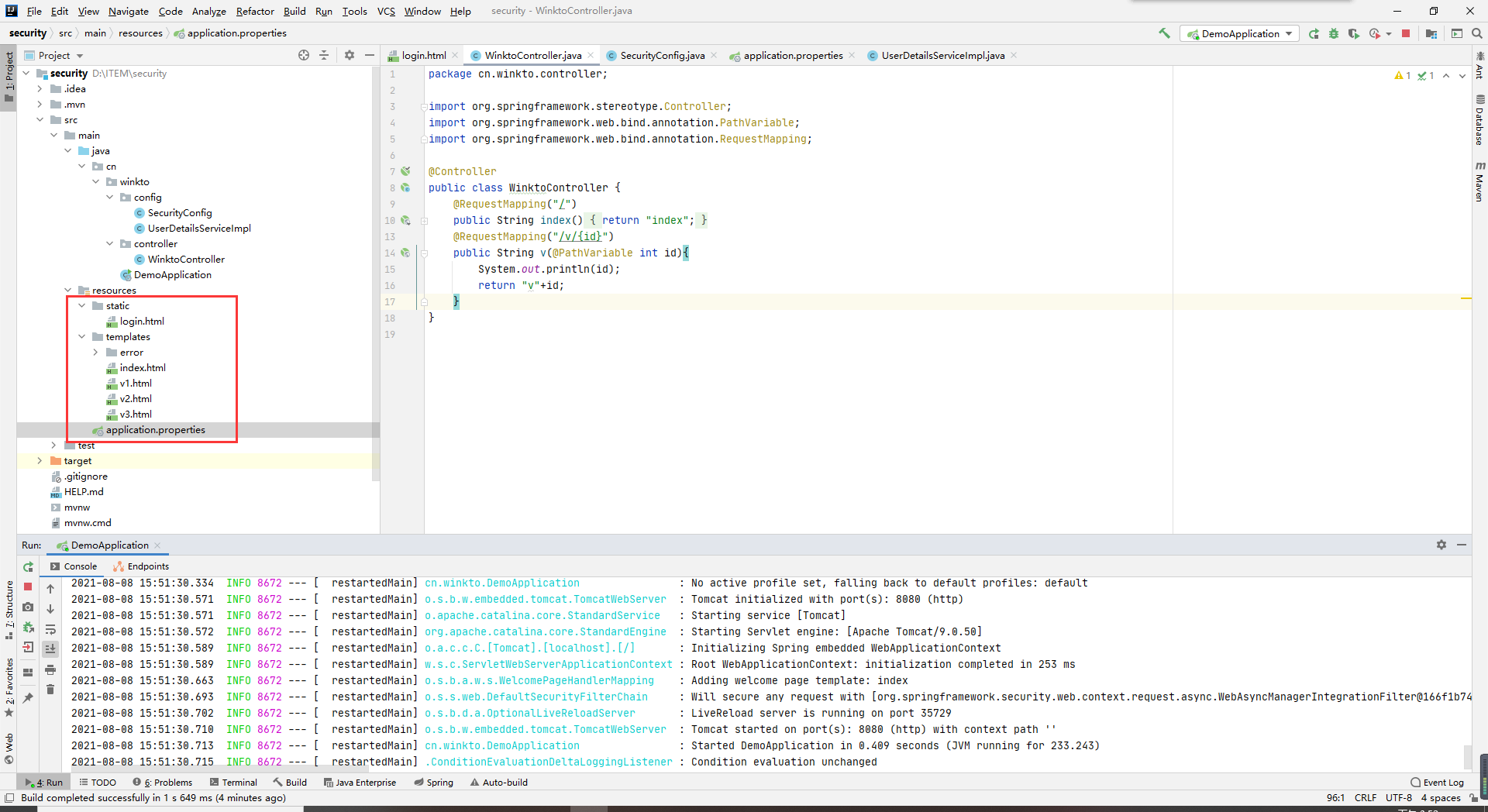Expand the .mvn folder
Viewport: 1488px width, 812px height.
[40, 105]
